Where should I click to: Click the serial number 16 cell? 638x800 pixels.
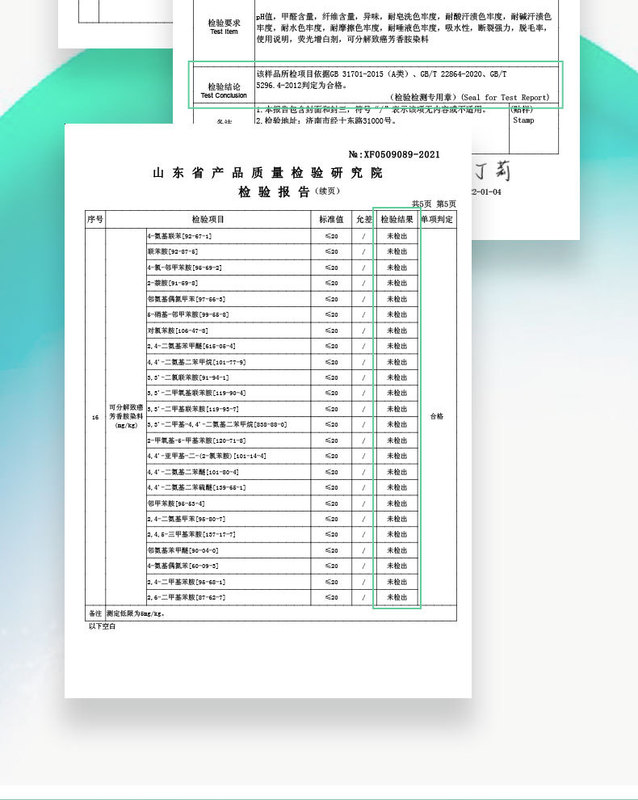coord(95,417)
